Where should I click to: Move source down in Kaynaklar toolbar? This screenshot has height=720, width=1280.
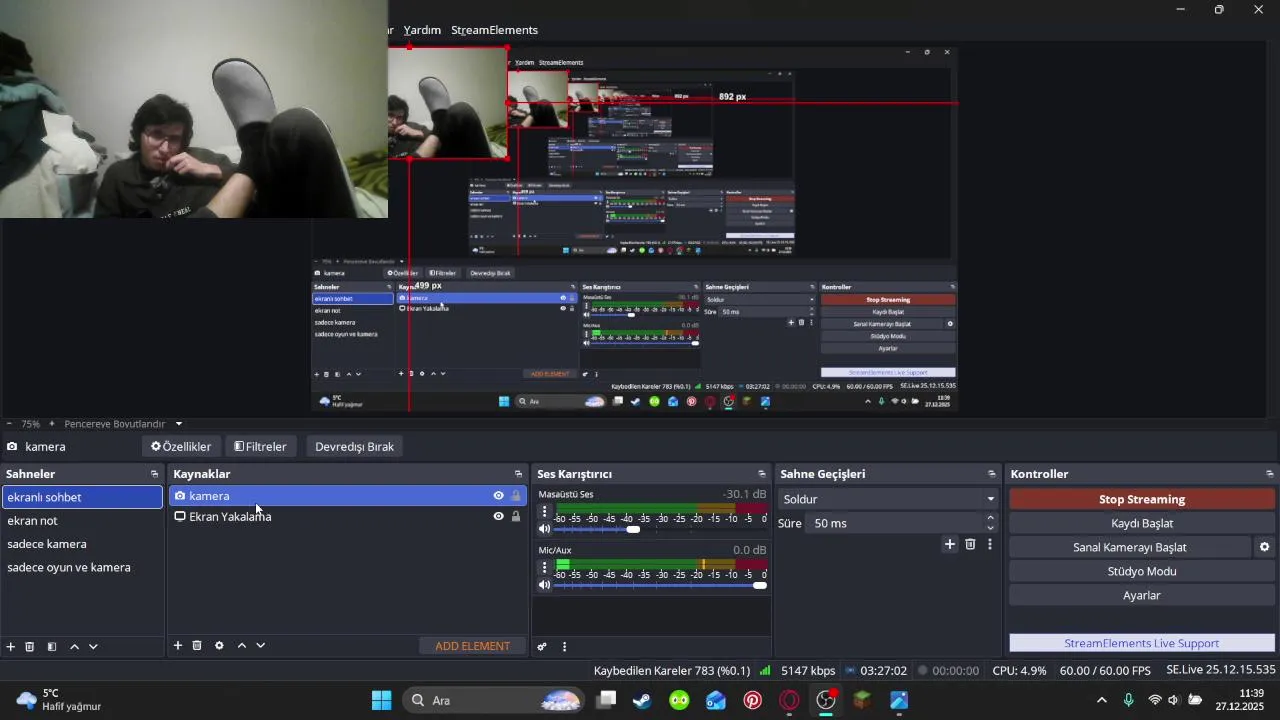coord(260,646)
